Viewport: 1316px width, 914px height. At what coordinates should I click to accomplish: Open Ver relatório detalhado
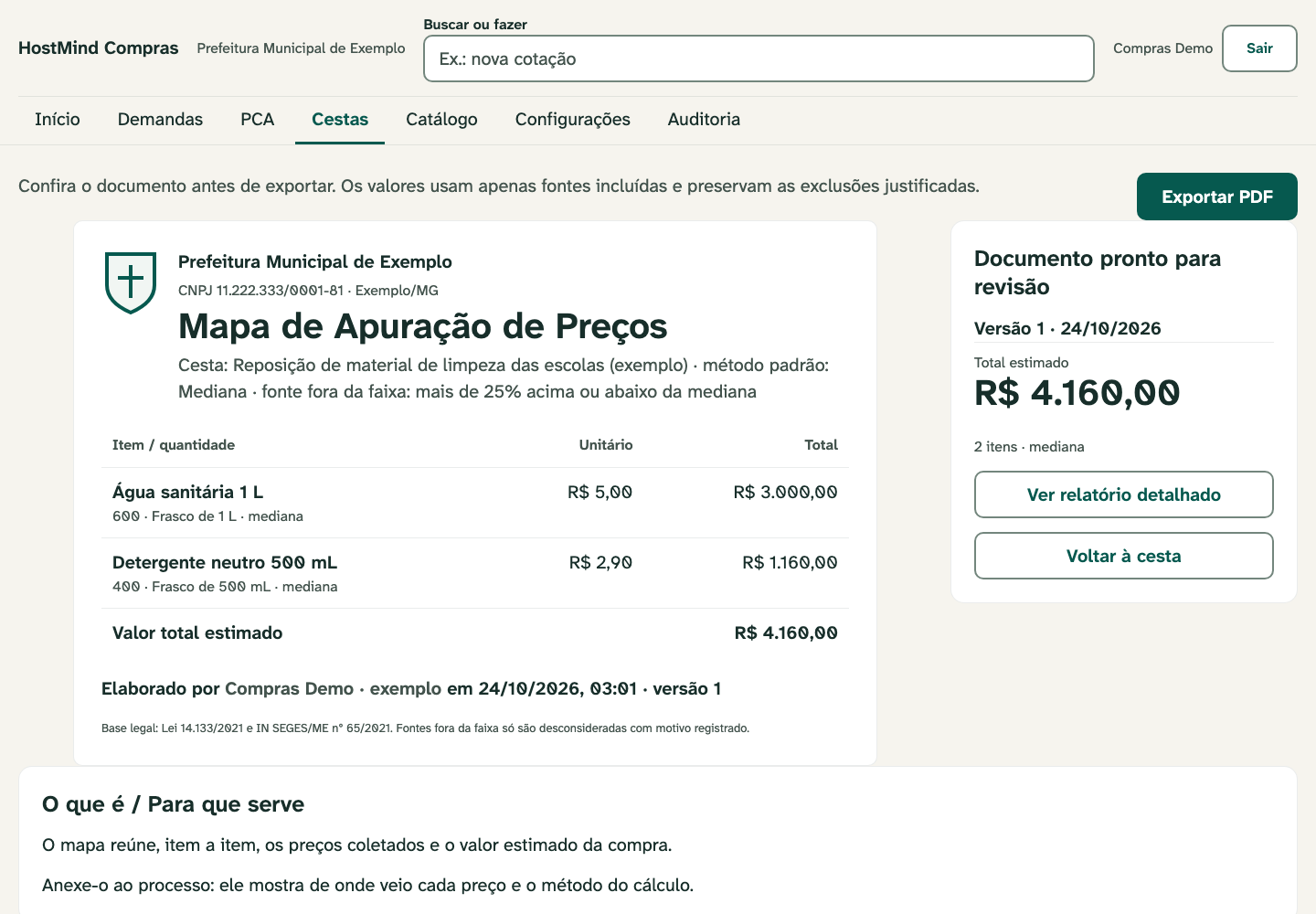[1124, 494]
